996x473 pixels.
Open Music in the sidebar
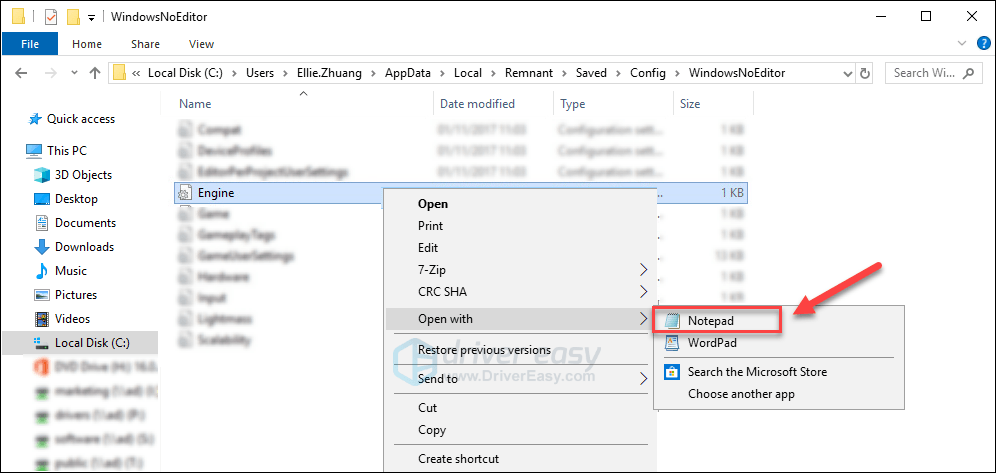71,270
